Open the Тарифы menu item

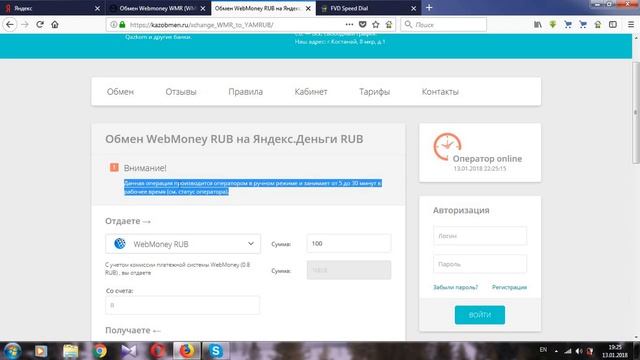[374, 92]
